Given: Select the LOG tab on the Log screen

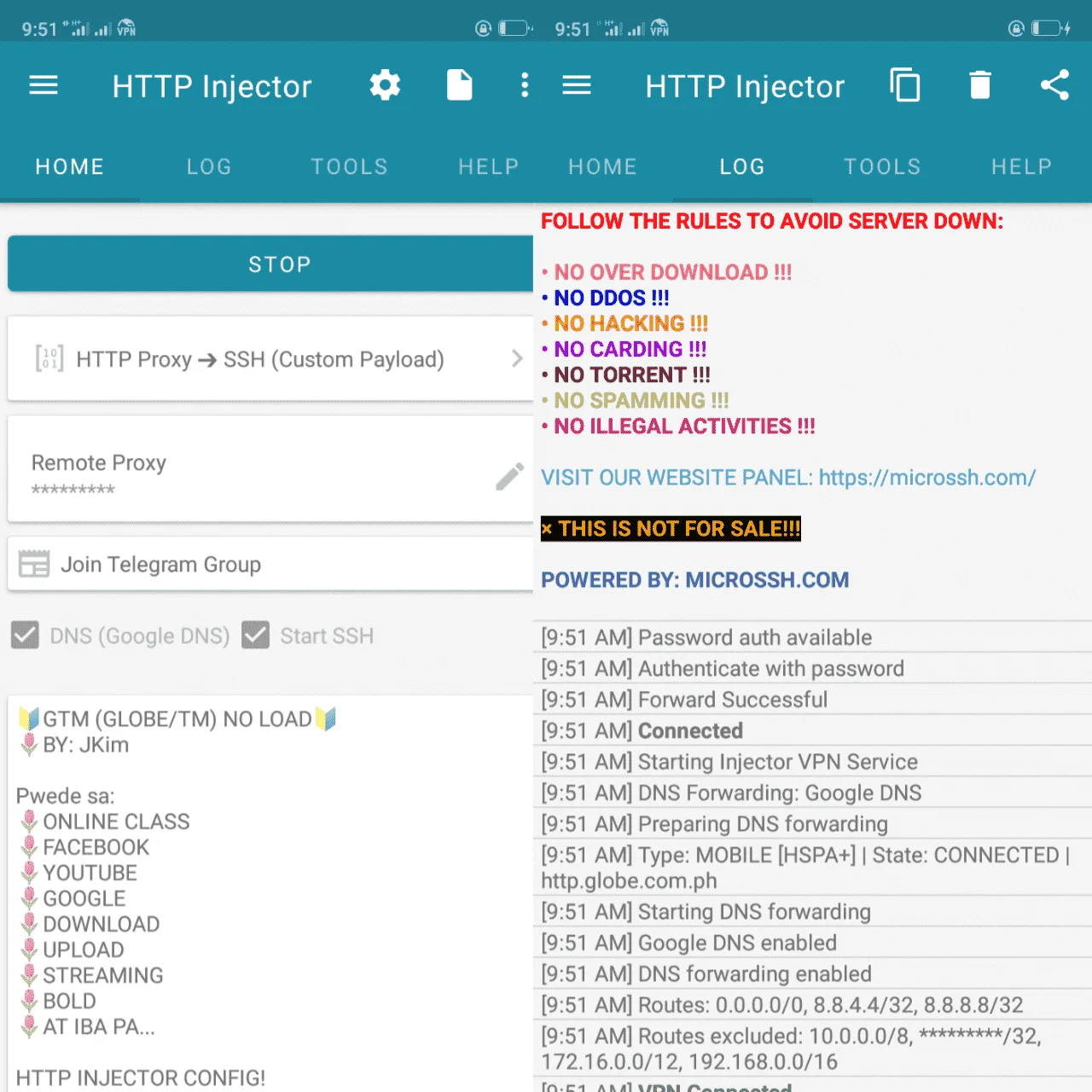Looking at the screenshot, I should point(742,166).
